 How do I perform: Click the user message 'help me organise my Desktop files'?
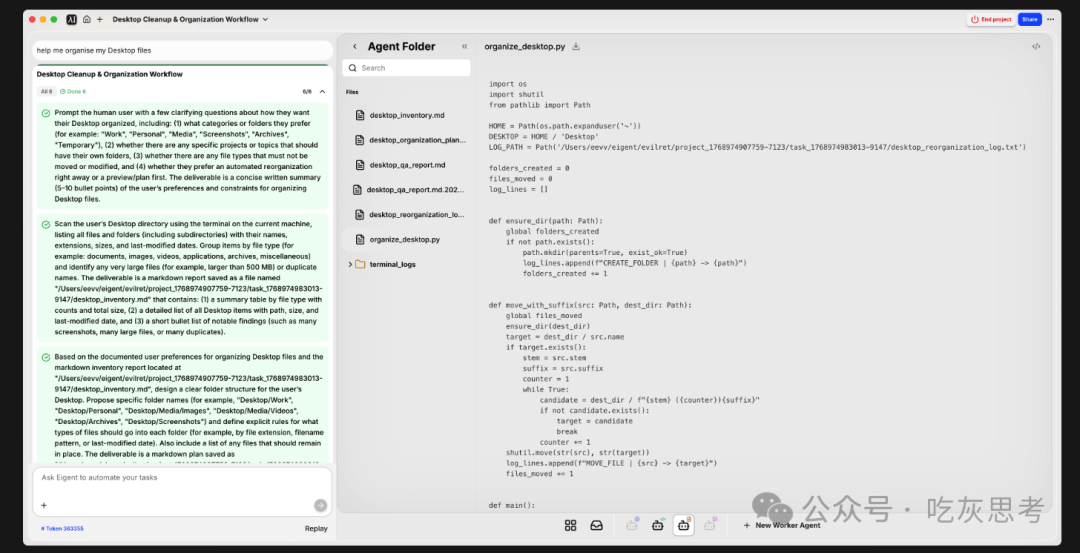pos(94,50)
